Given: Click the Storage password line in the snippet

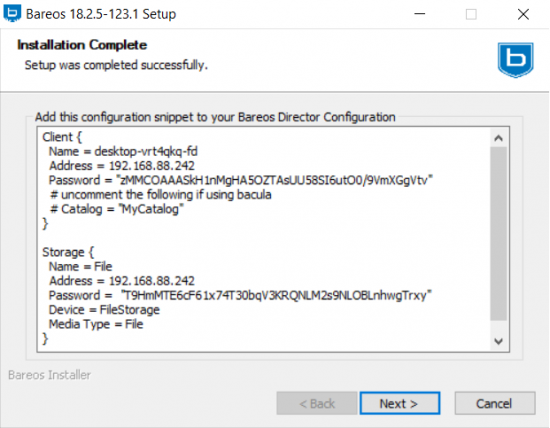Looking at the screenshot, I should [240, 295].
